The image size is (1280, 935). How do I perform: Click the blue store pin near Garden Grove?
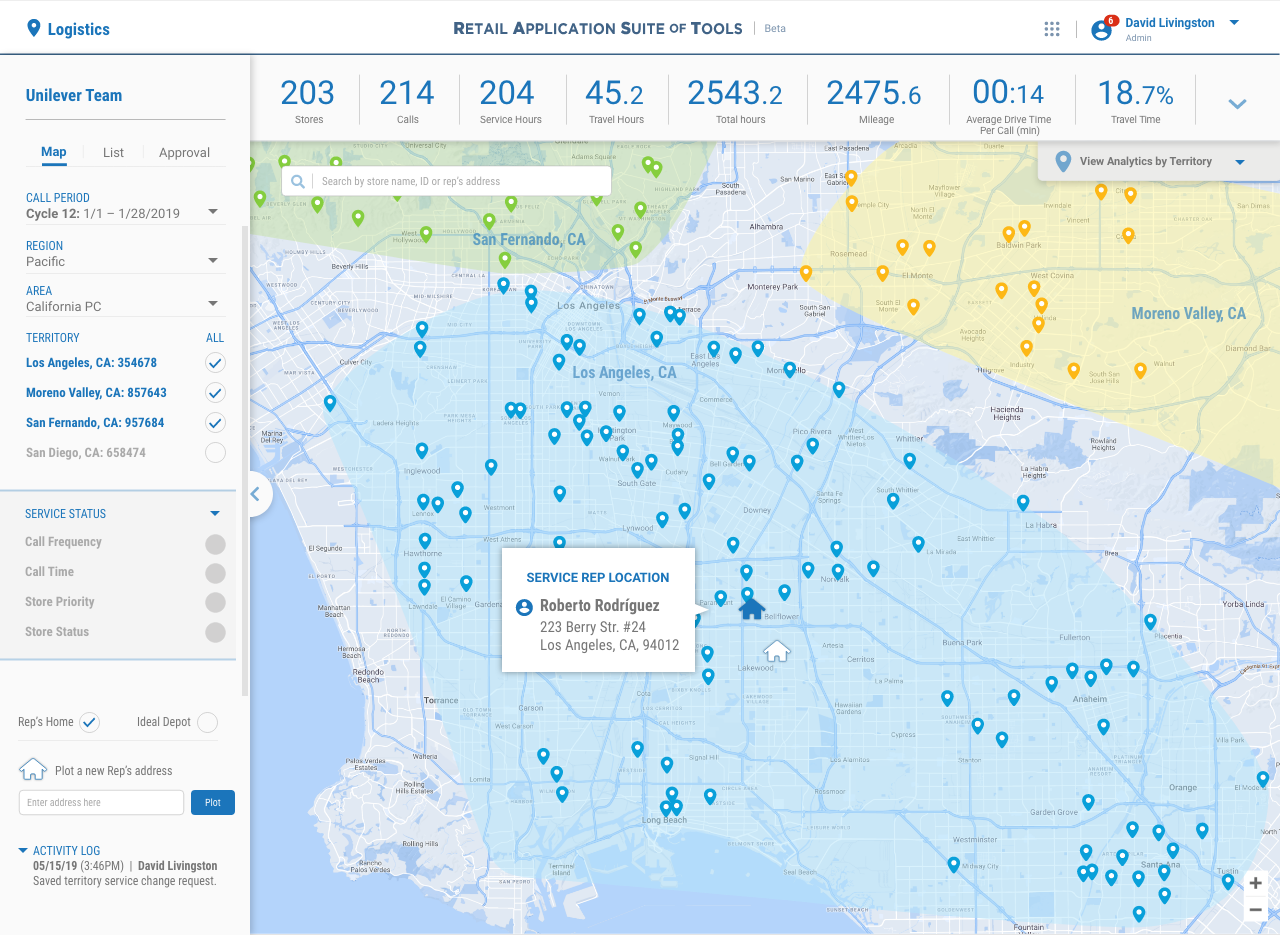(1088, 802)
